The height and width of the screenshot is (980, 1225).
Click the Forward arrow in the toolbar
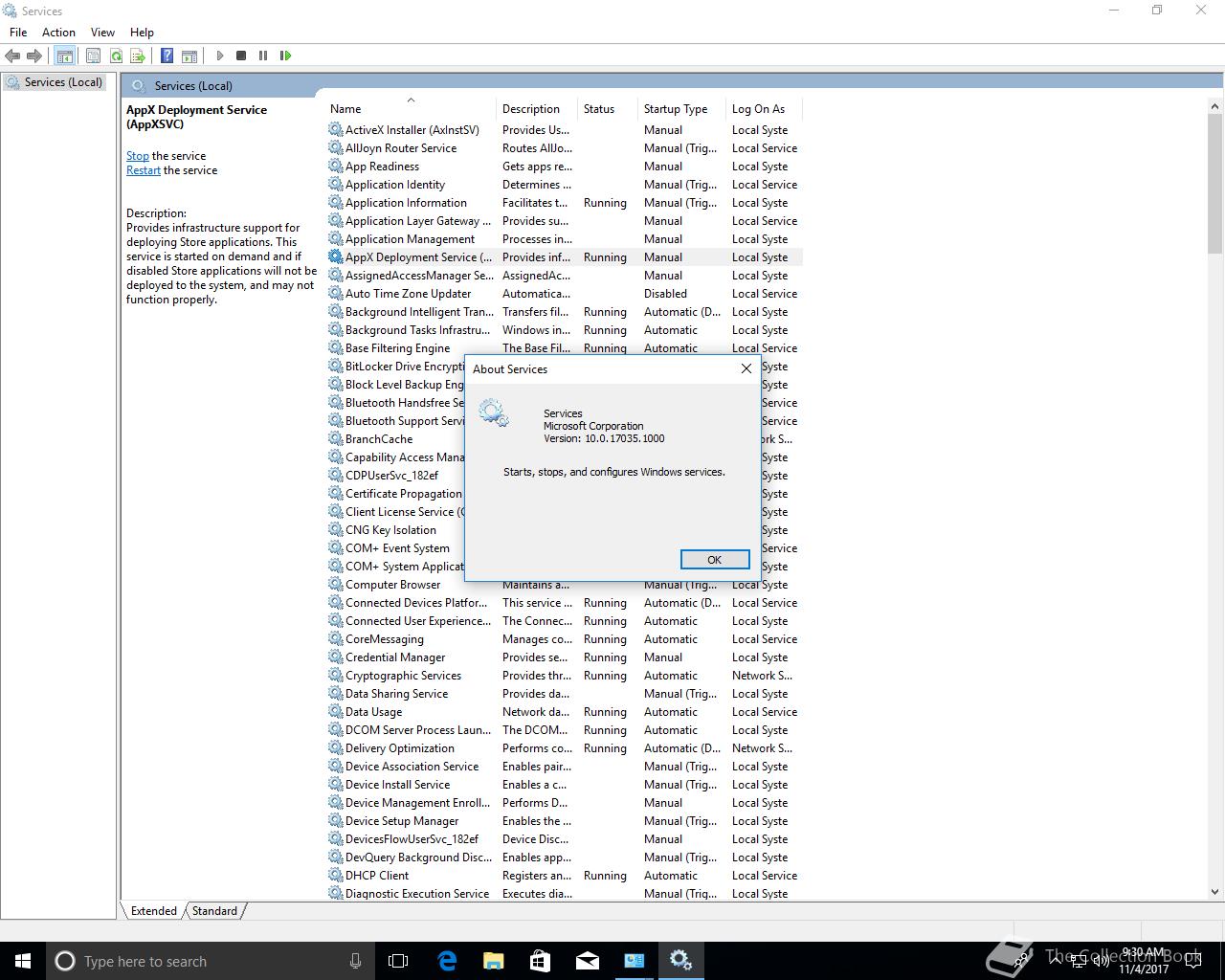click(x=35, y=56)
